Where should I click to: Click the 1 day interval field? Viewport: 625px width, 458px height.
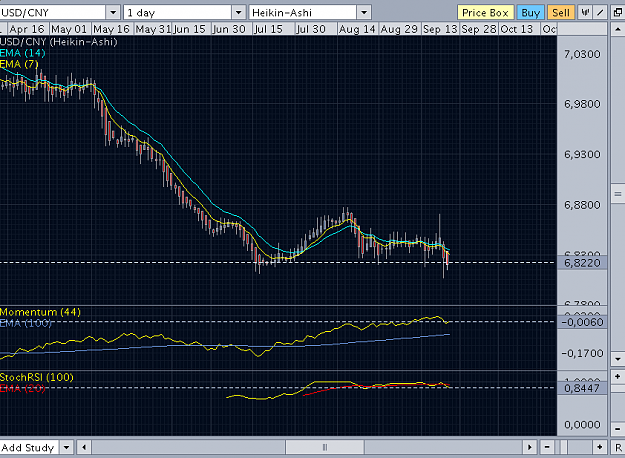click(x=178, y=13)
